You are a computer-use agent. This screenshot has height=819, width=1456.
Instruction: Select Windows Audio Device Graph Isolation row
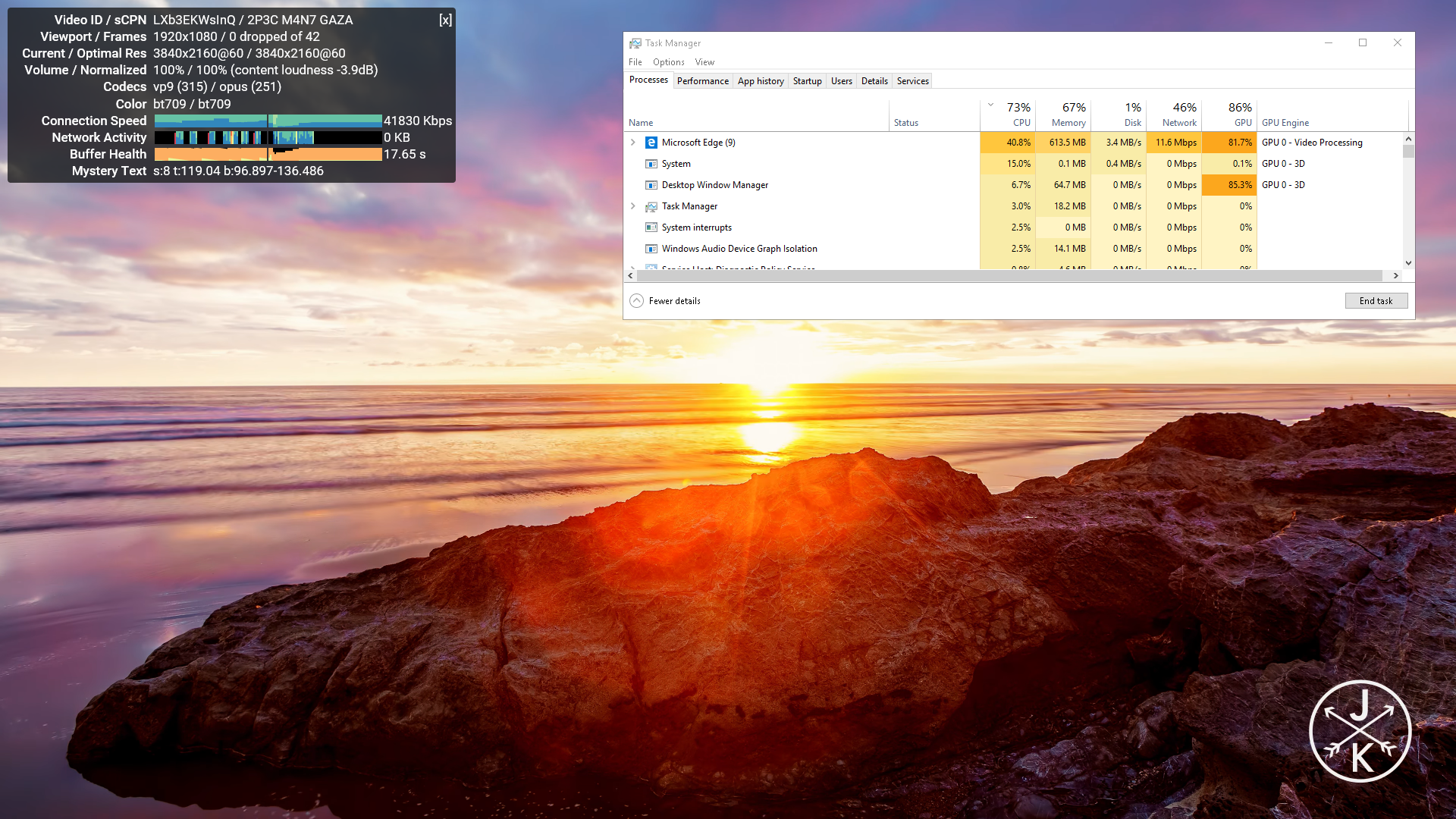point(739,249)
